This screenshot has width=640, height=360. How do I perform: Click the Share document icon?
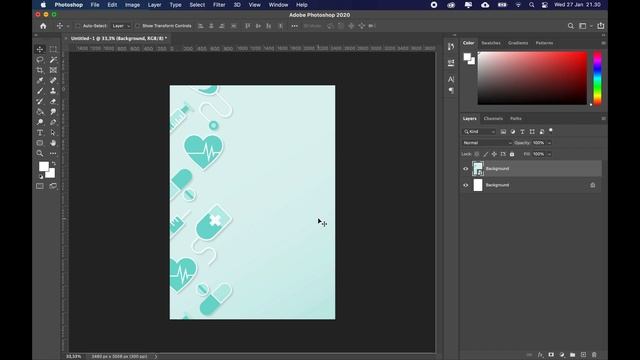coord(601,26)
